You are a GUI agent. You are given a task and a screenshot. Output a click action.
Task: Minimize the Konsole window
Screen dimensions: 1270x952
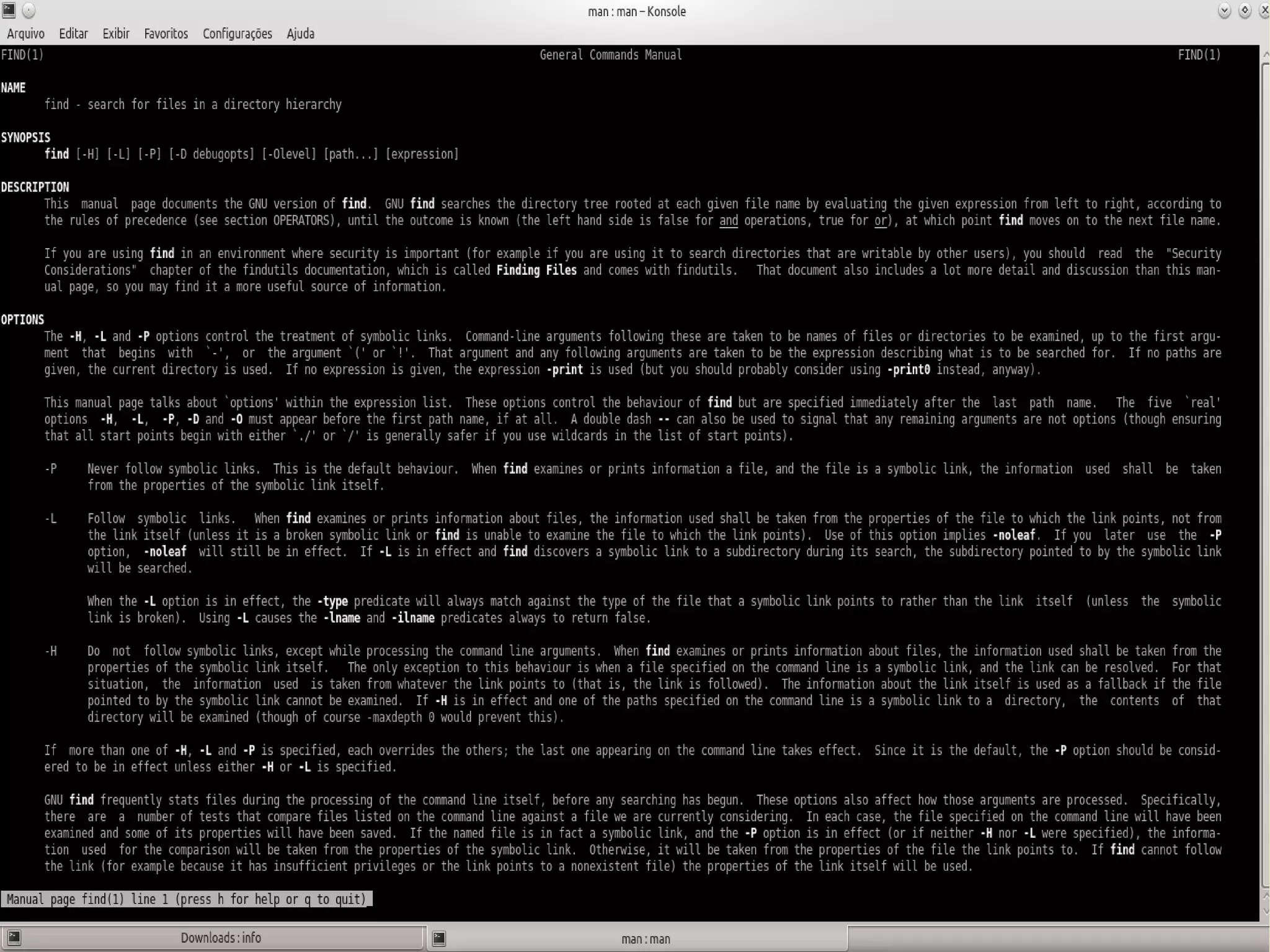click(1224, 11)
